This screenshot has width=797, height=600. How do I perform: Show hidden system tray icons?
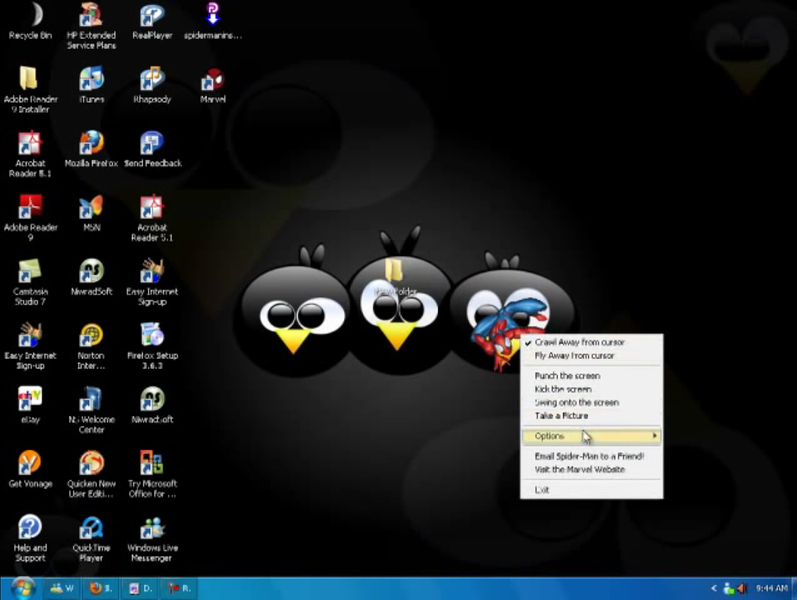[714, 588]
